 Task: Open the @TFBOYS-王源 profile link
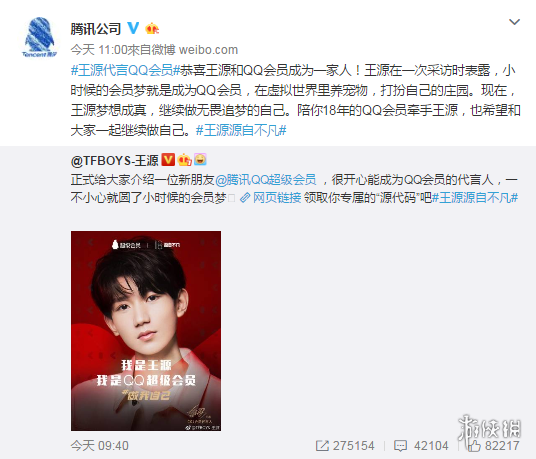pos(115,160)
